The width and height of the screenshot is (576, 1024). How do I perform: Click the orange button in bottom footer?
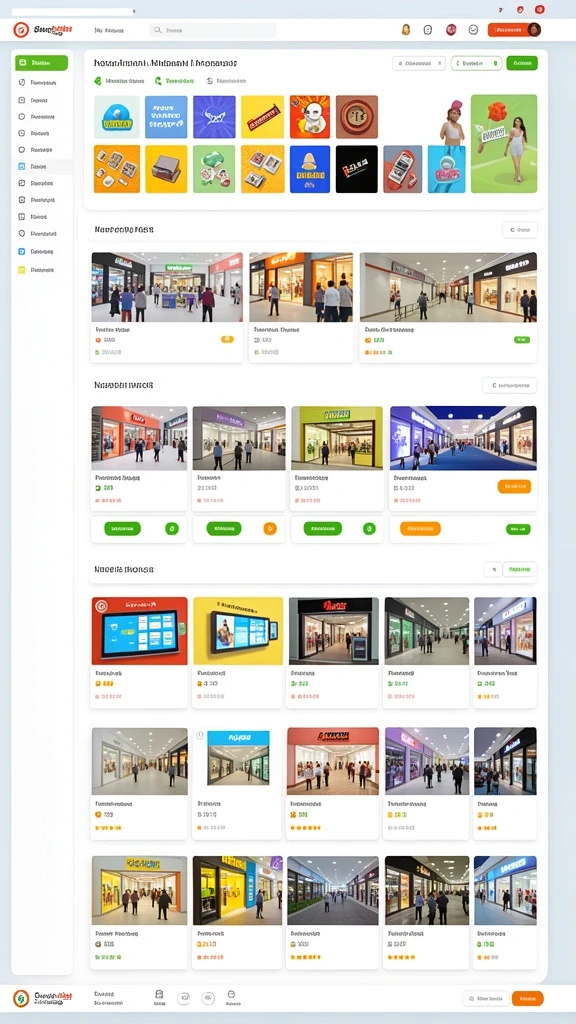tap(527, 998)
